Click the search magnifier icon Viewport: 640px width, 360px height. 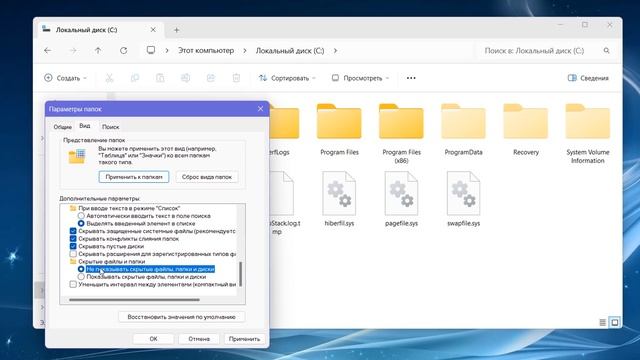coord(607,51)
